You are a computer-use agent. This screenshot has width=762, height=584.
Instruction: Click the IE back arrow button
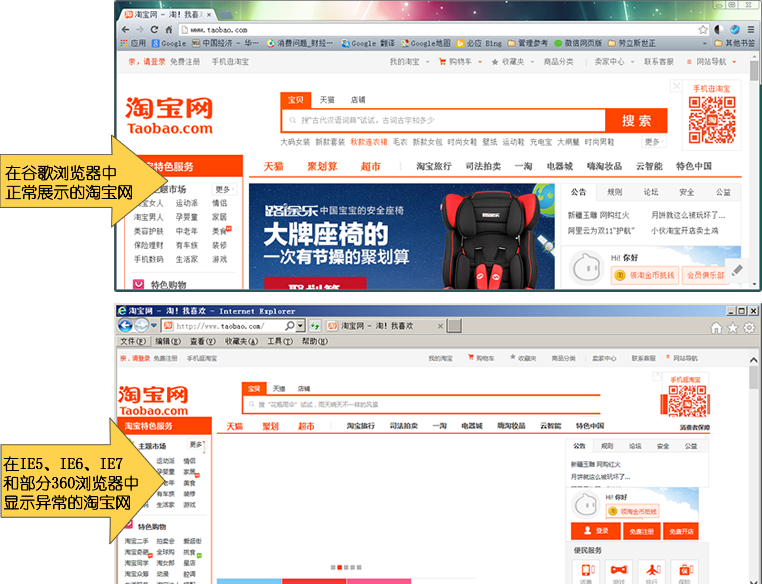(x=126, y=326)
